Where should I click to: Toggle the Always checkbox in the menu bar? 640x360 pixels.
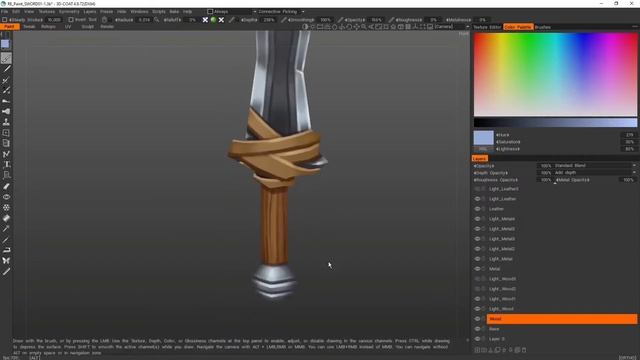210,12
